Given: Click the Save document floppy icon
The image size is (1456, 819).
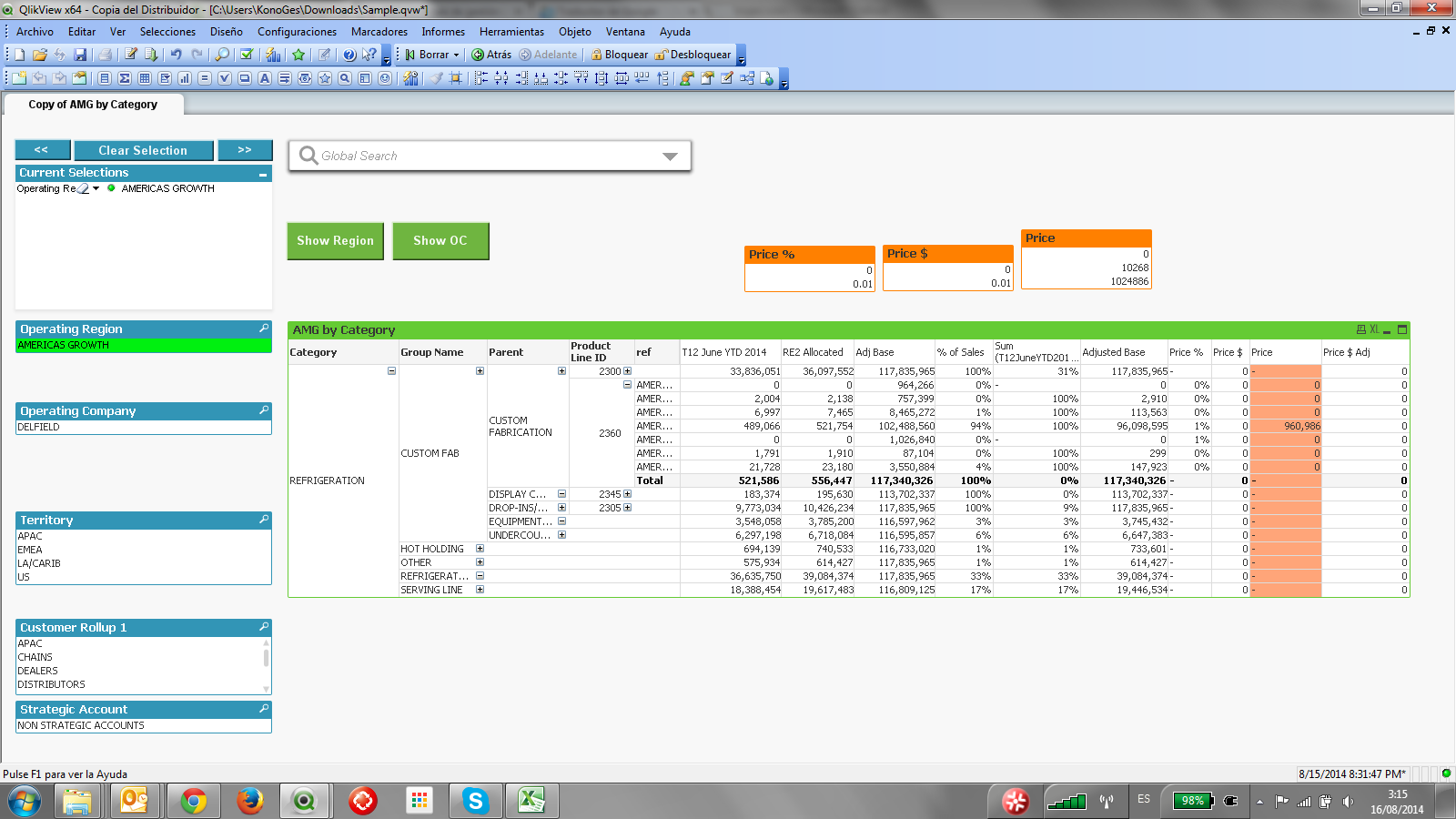Looking at the screenshot, I should 80,55.
